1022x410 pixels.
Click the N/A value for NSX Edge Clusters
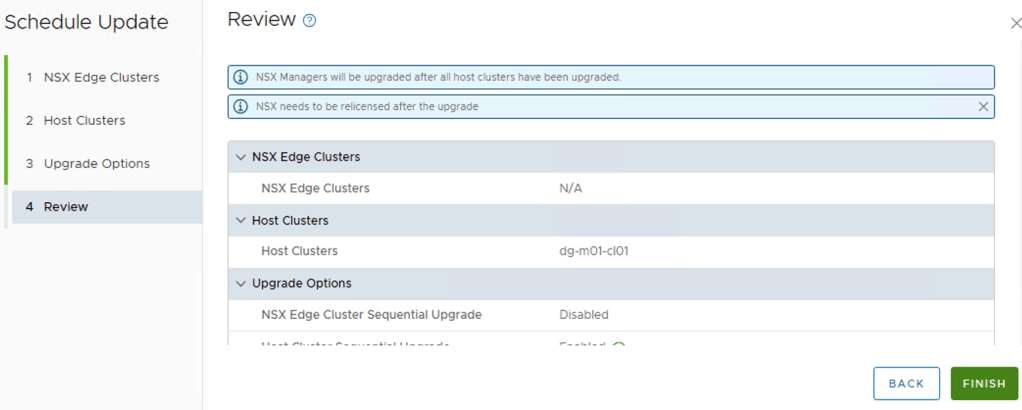coord(570,188)
